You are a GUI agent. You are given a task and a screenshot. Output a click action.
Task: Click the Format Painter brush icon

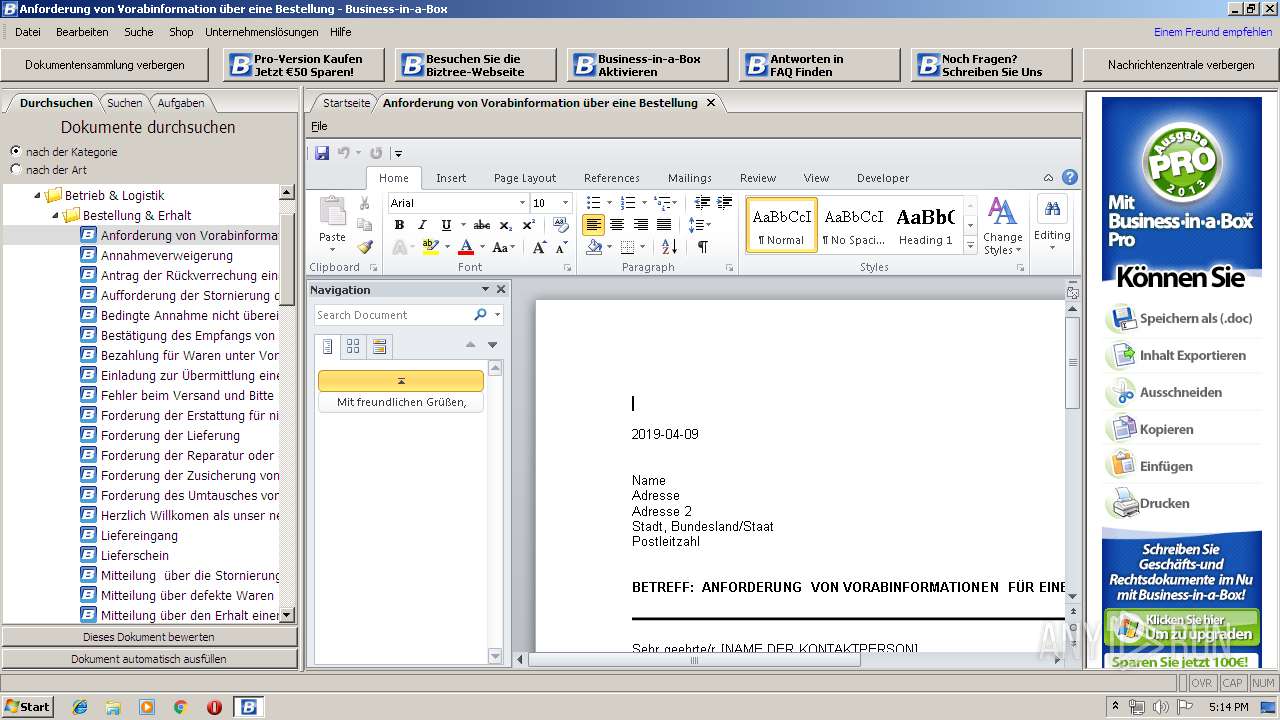(x=364, y=247)
